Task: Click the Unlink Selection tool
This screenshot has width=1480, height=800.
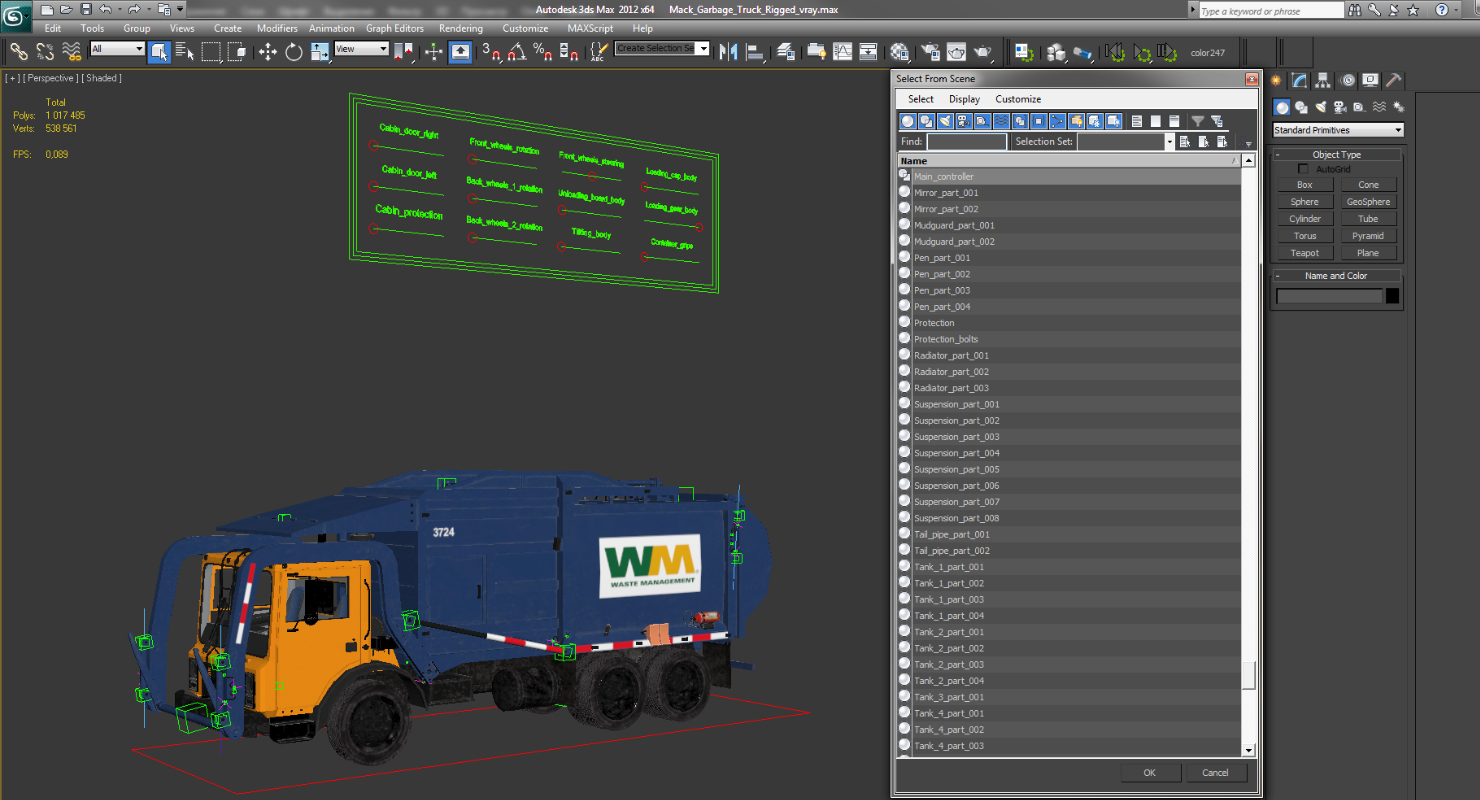Action: tap(45, 51)
